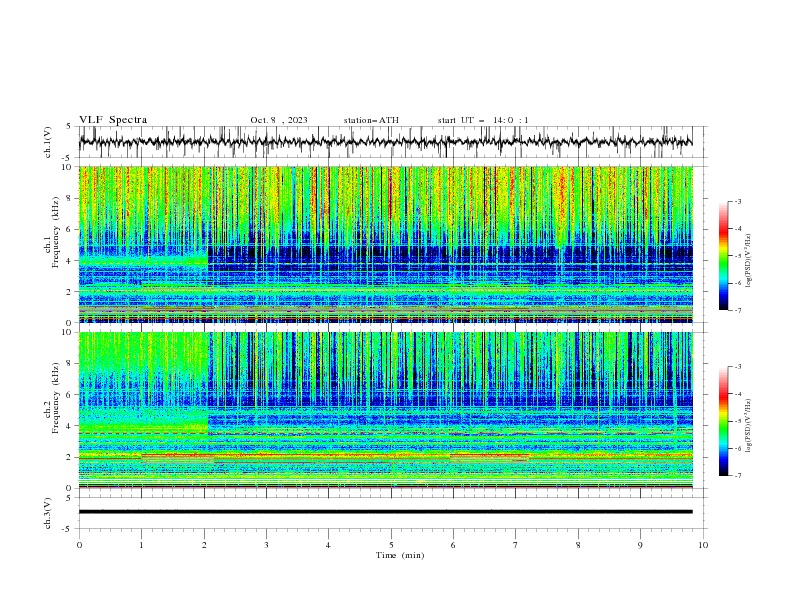This screenshot has height=612, width=792.
Task: Click the "2" kHz tick on the ch.2 frequency axis
Action: [71, 457]
